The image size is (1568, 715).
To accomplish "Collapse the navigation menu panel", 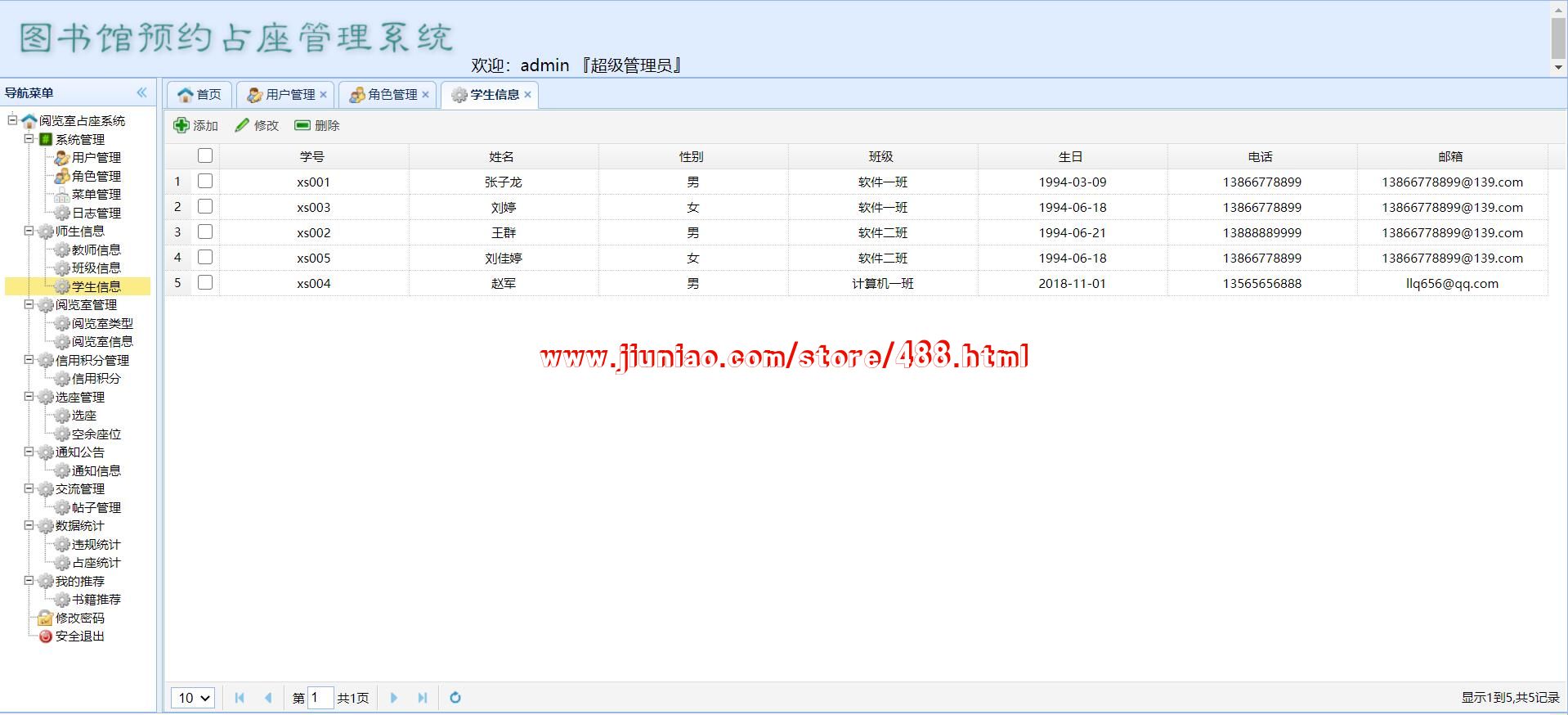I will pyautogui.click(x=141, y=92).
